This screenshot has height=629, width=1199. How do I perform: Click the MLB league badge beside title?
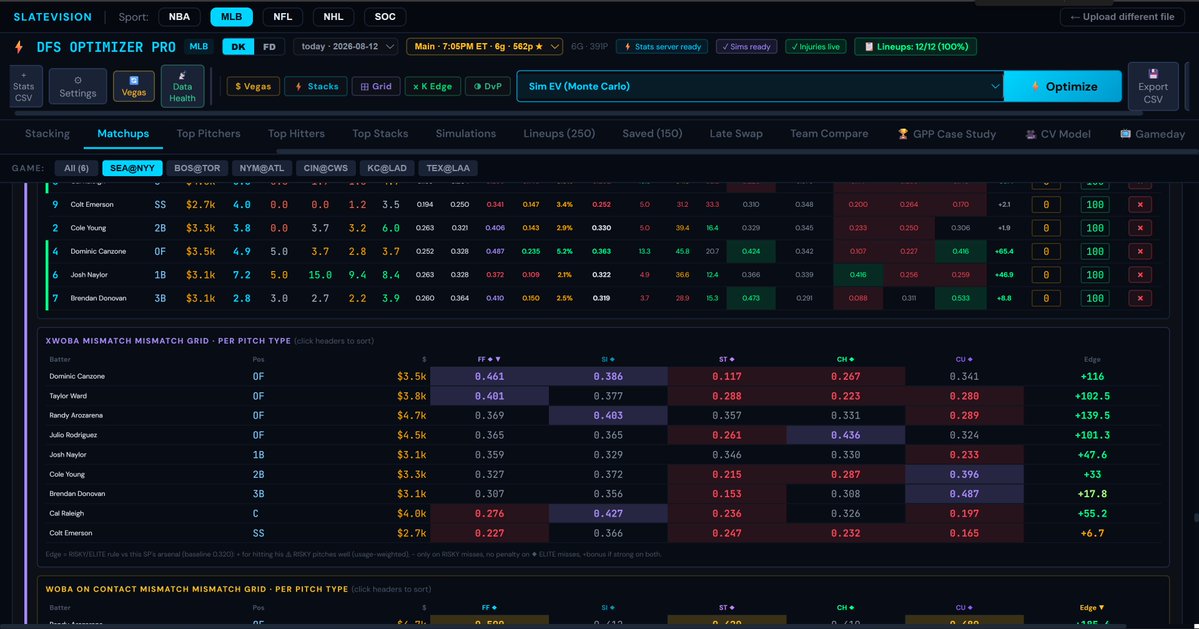pos(199,47)
